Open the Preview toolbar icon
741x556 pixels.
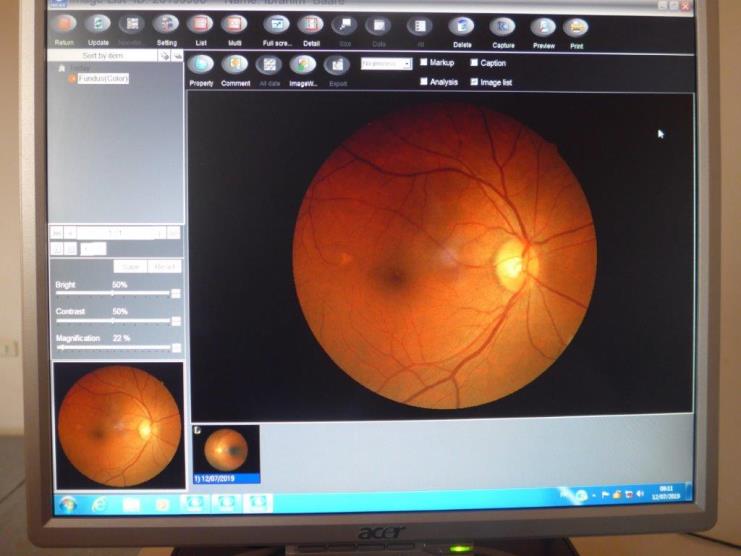[x=543, y=27]
